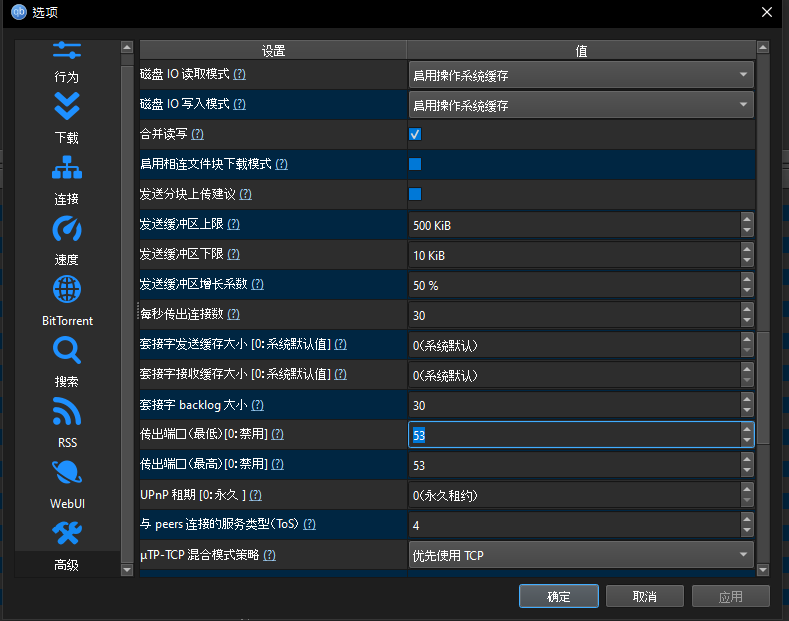Click the 设置 column header
This screenshot has height=621, width=789.
[x=272, y=50]
